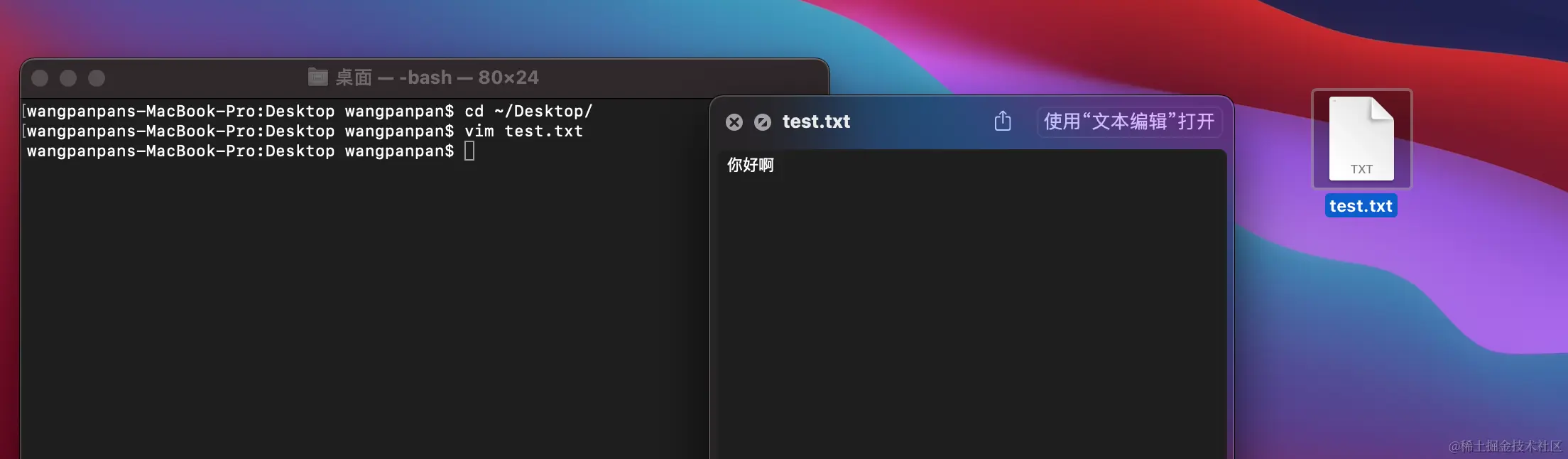Click the Terminal window's gray zoom button
The height and width of the screenshot is (459, 1568).
tap(97, 78)
